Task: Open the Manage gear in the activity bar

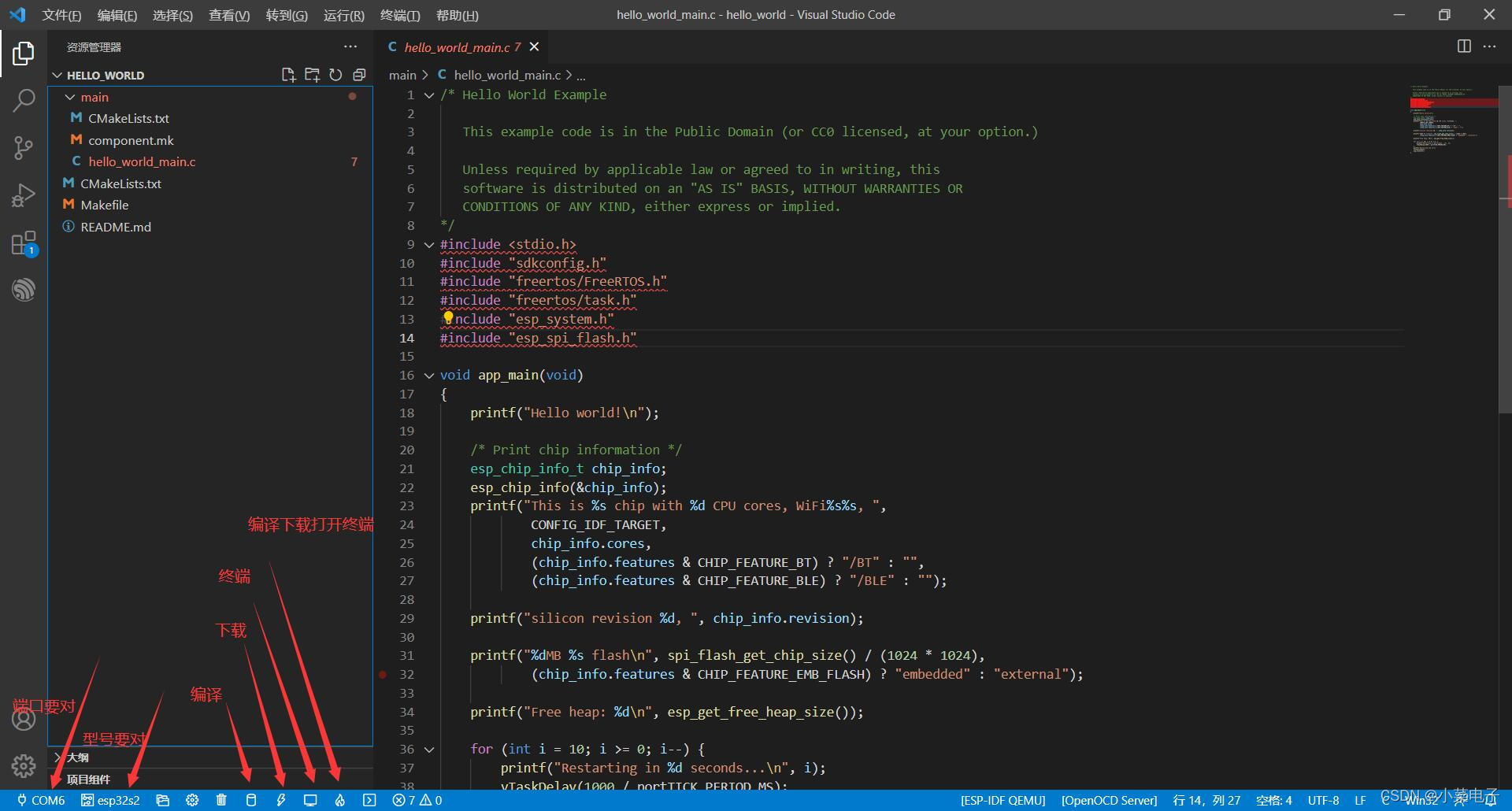Action: pyautogui.click(x=24, y=765)
